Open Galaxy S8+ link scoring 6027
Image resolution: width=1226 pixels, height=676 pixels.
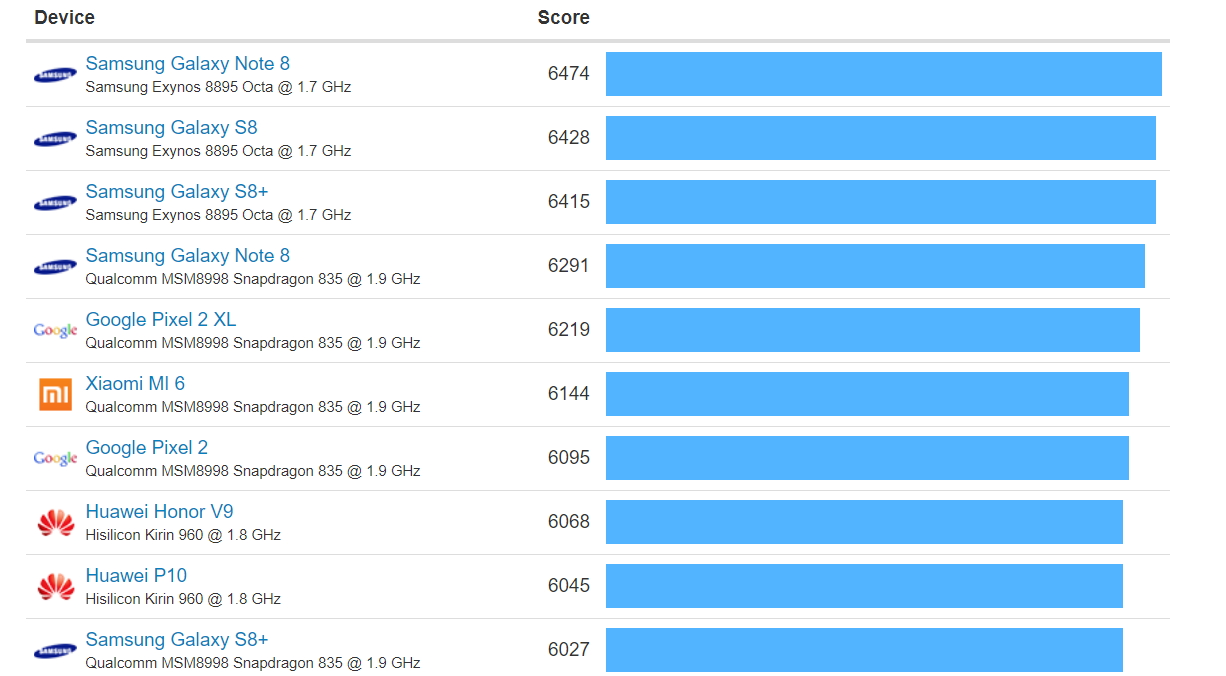[x=177, y=640]
